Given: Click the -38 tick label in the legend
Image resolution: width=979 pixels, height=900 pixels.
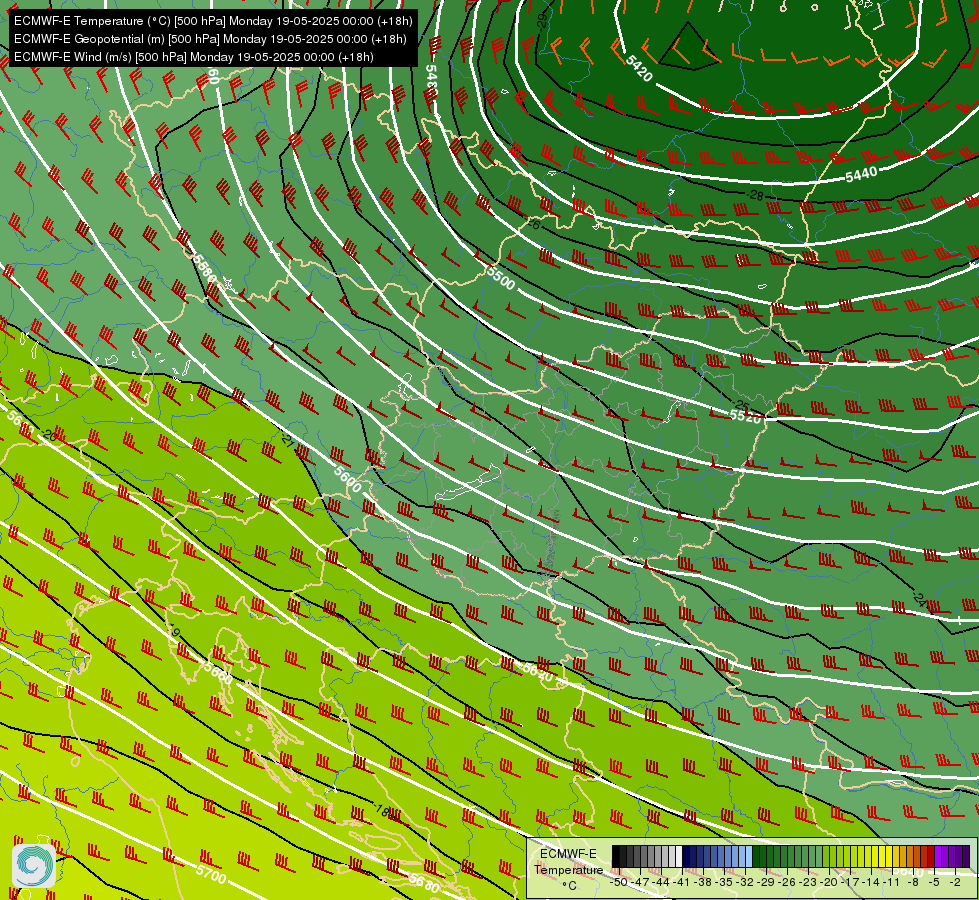Looking at the screenshot, I should (703, 883).
